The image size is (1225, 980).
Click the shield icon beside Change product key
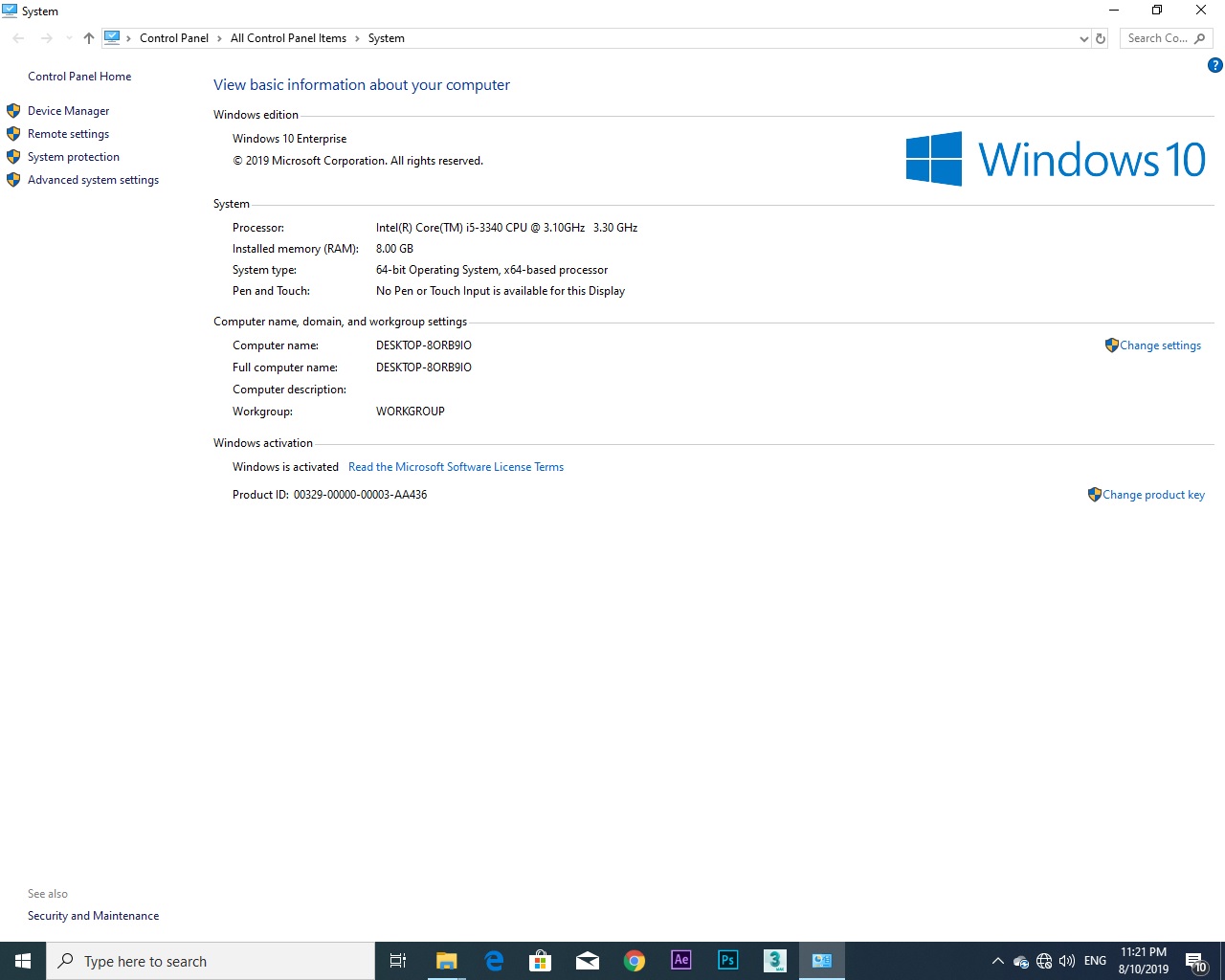(x=1094, y=495)
